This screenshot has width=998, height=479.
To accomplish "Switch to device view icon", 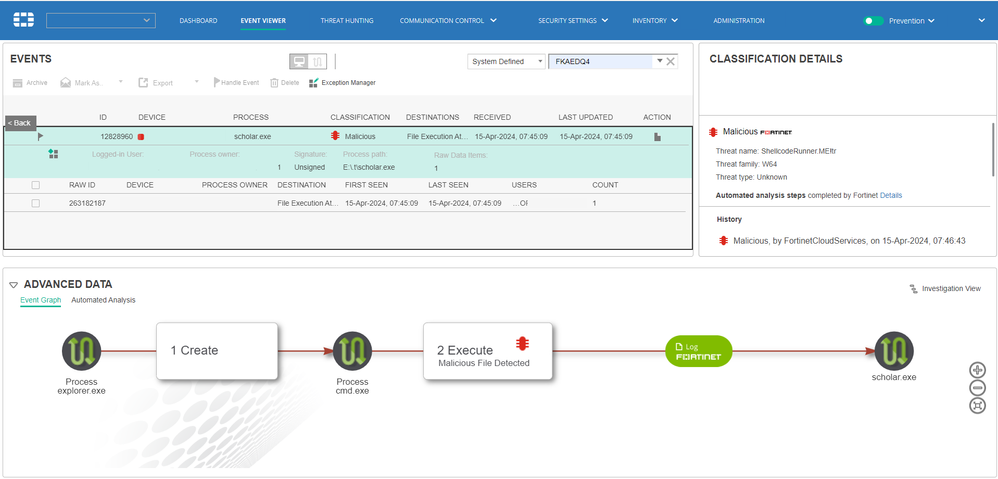I will pos(299,61).
